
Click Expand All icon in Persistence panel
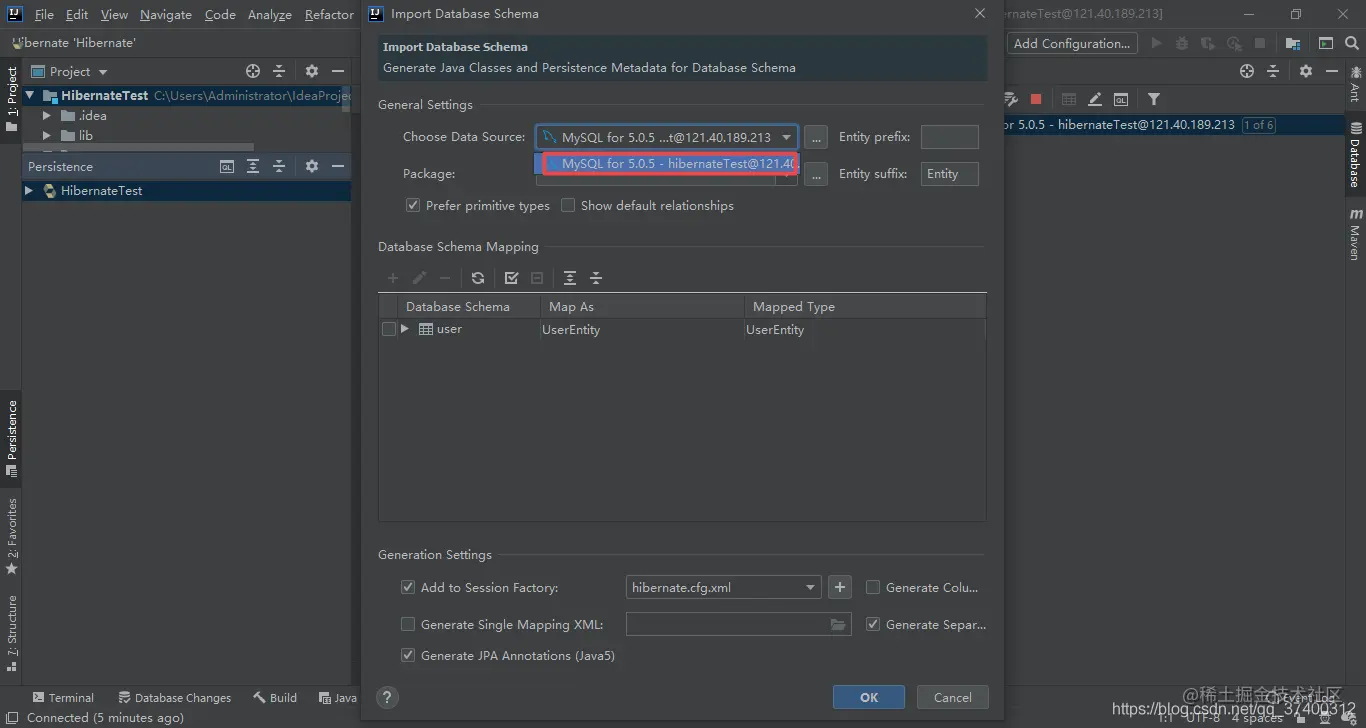[253, 166]
